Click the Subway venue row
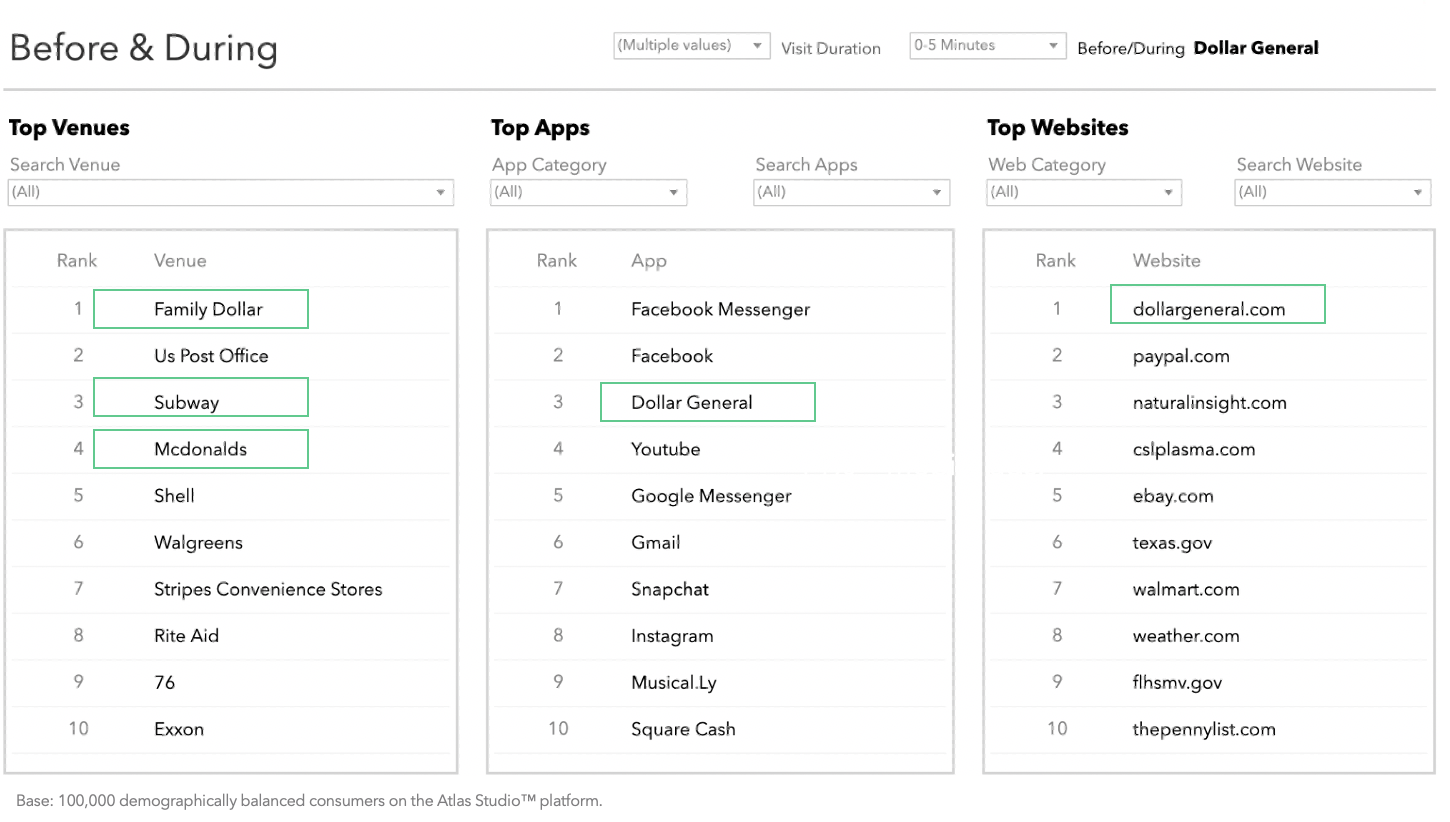This screenshot has width=1450, height=822. click(186, 403)
